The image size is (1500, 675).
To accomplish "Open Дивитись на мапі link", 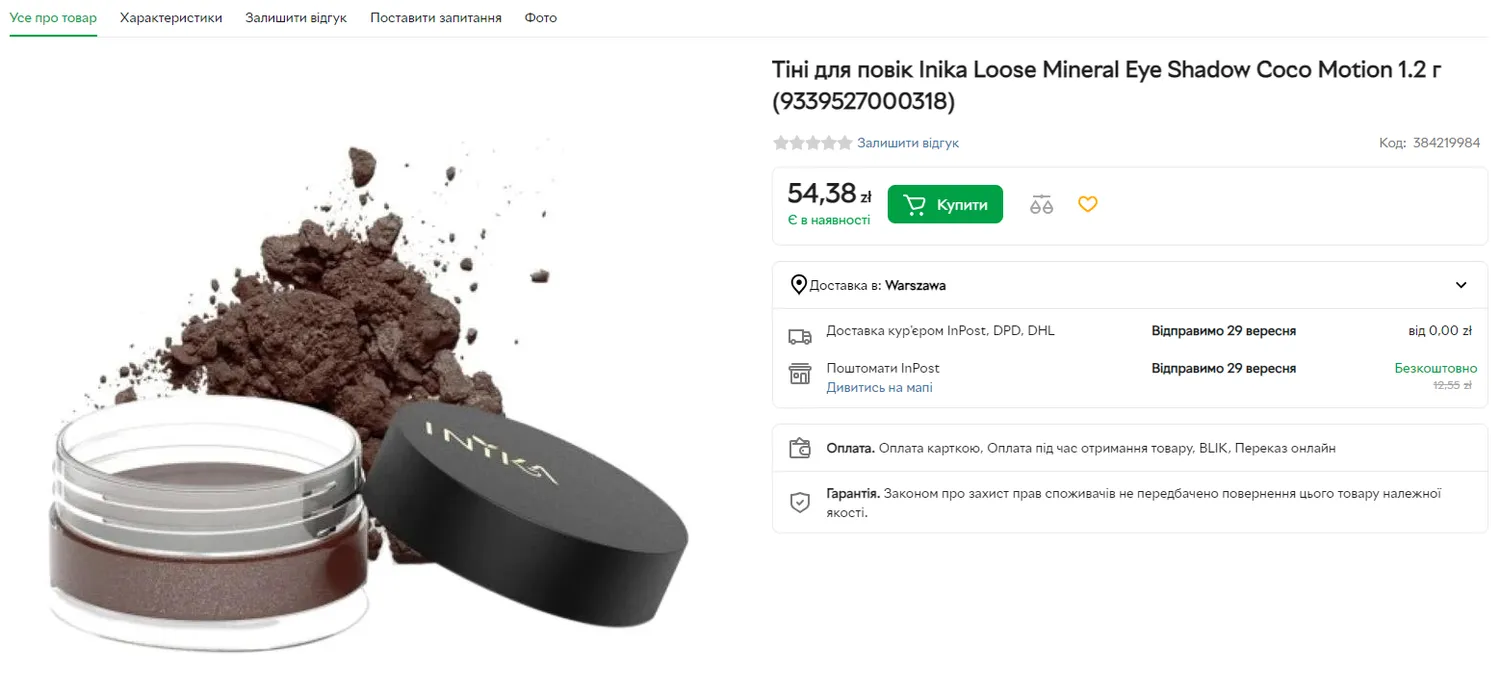I will click(x=879, y=387).
